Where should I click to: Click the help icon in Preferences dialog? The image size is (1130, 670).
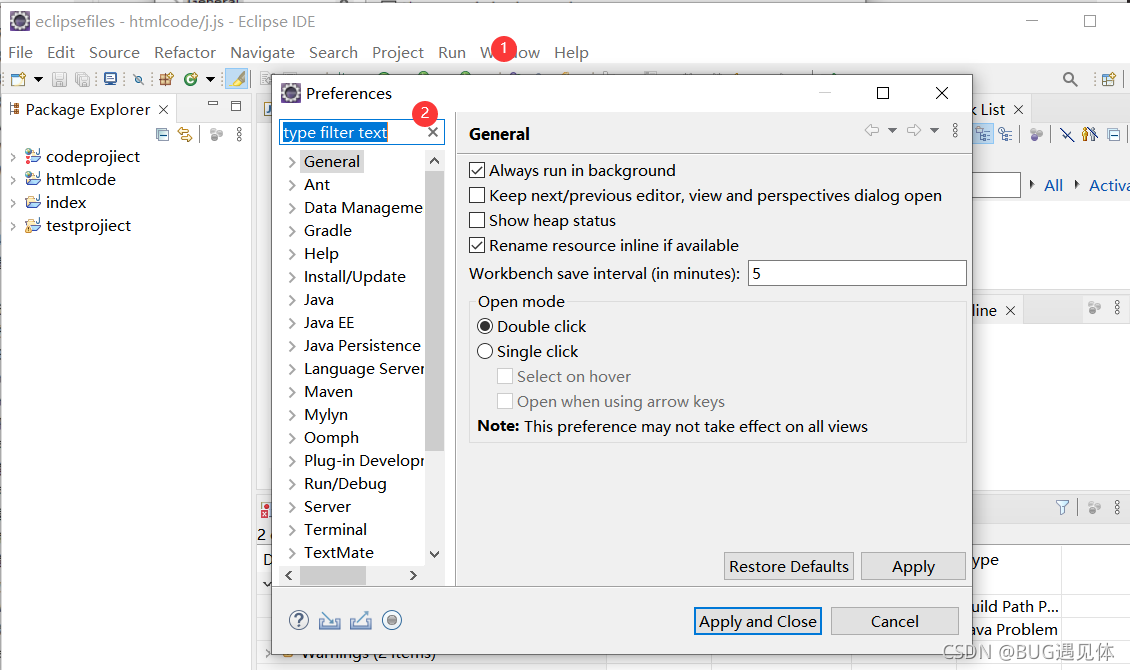coord(299,620)
